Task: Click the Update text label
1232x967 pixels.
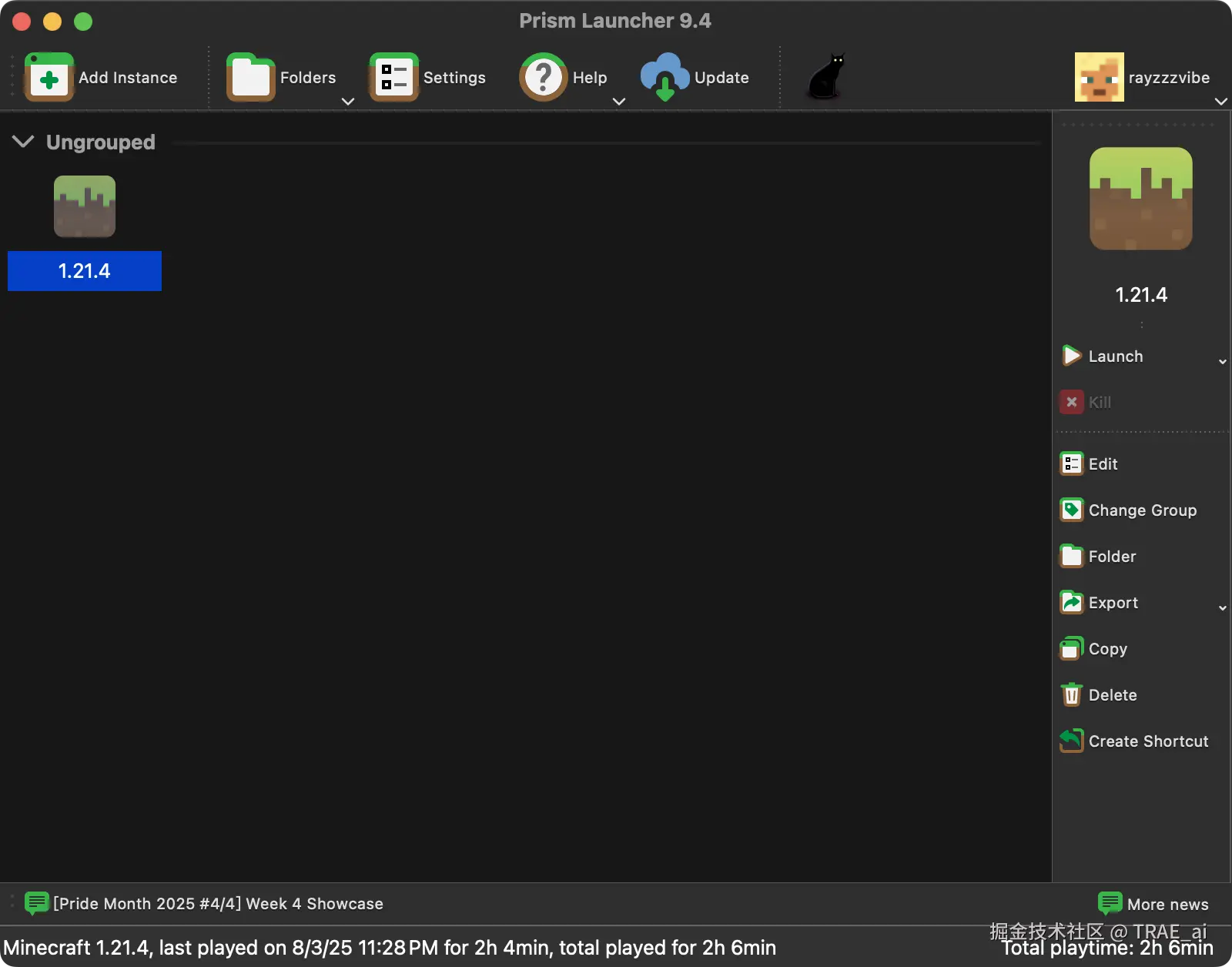Action: pyautogui.click(x=721, y=78)
